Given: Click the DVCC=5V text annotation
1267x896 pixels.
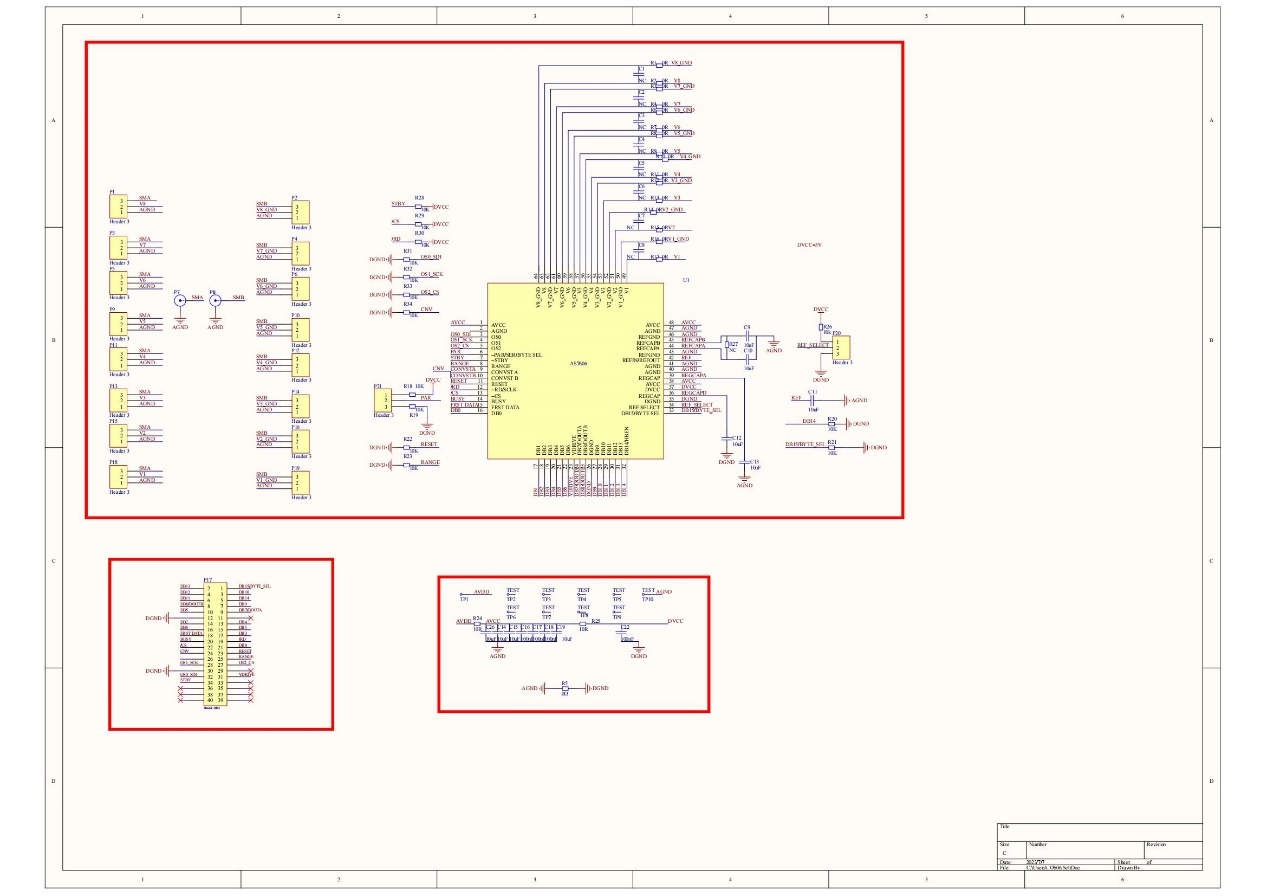Looking at the screenshot, I should click(x=808, y=245).
